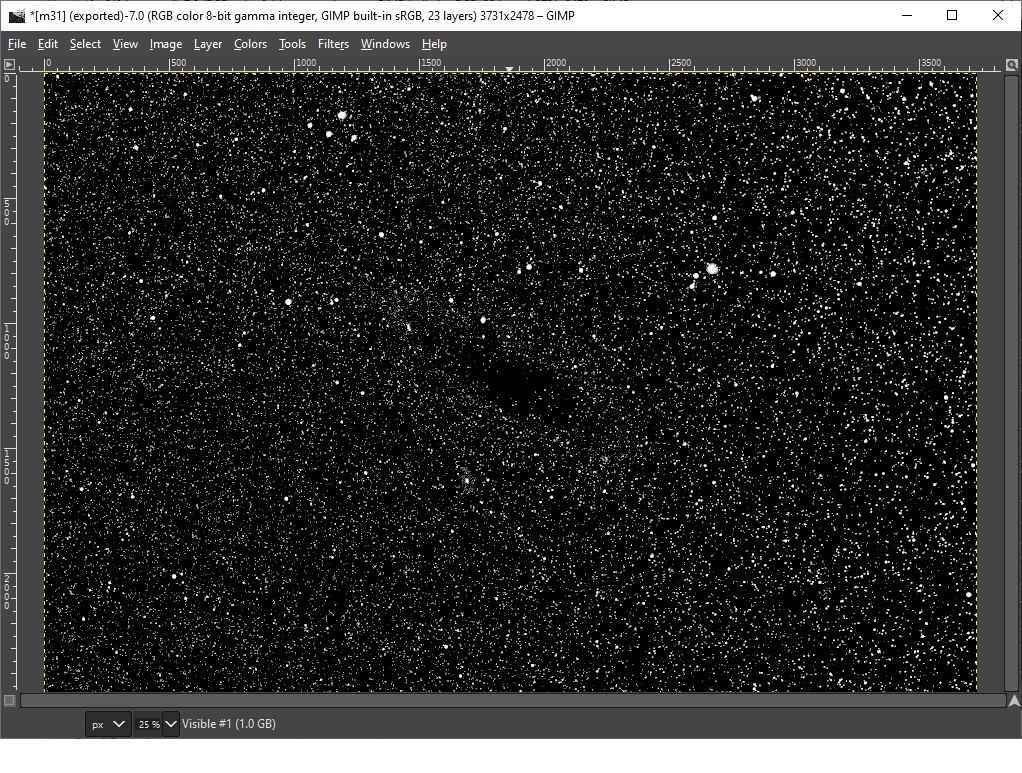The image size is (1022, 773).
Task: Open the Filters menu
Action: coord(333,44)
